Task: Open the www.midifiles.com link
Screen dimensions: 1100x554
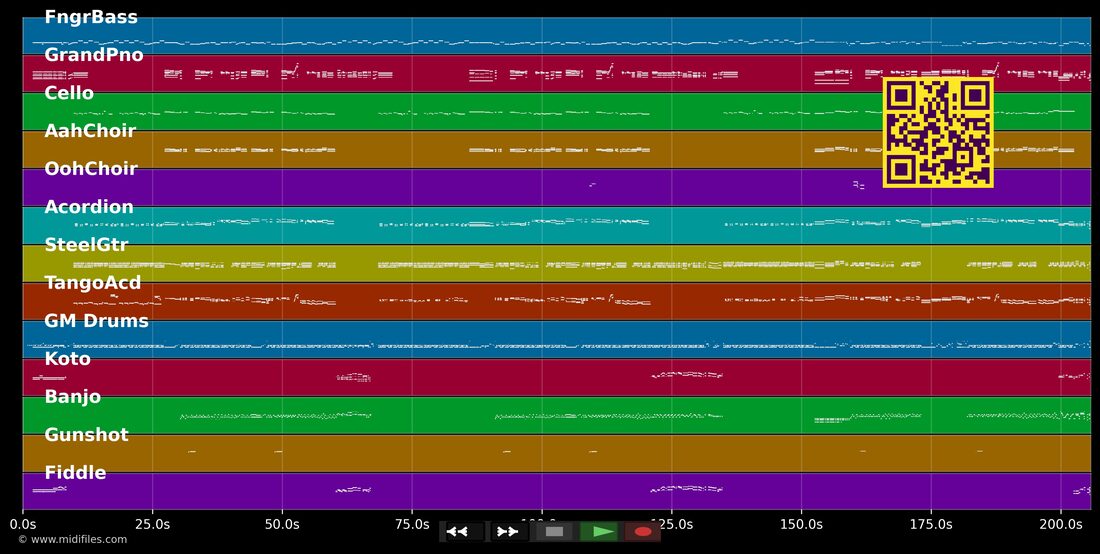Action: tap(73, 539)
